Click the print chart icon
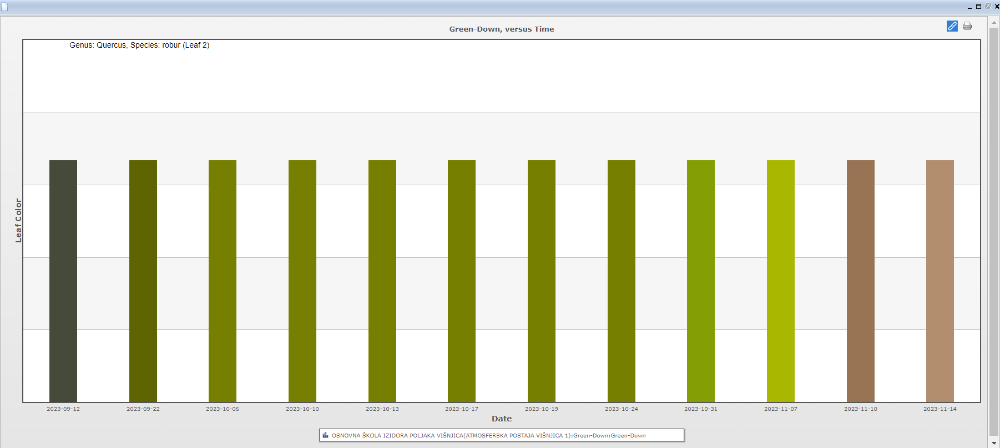The image size is (1000, 448). (967, 26)
